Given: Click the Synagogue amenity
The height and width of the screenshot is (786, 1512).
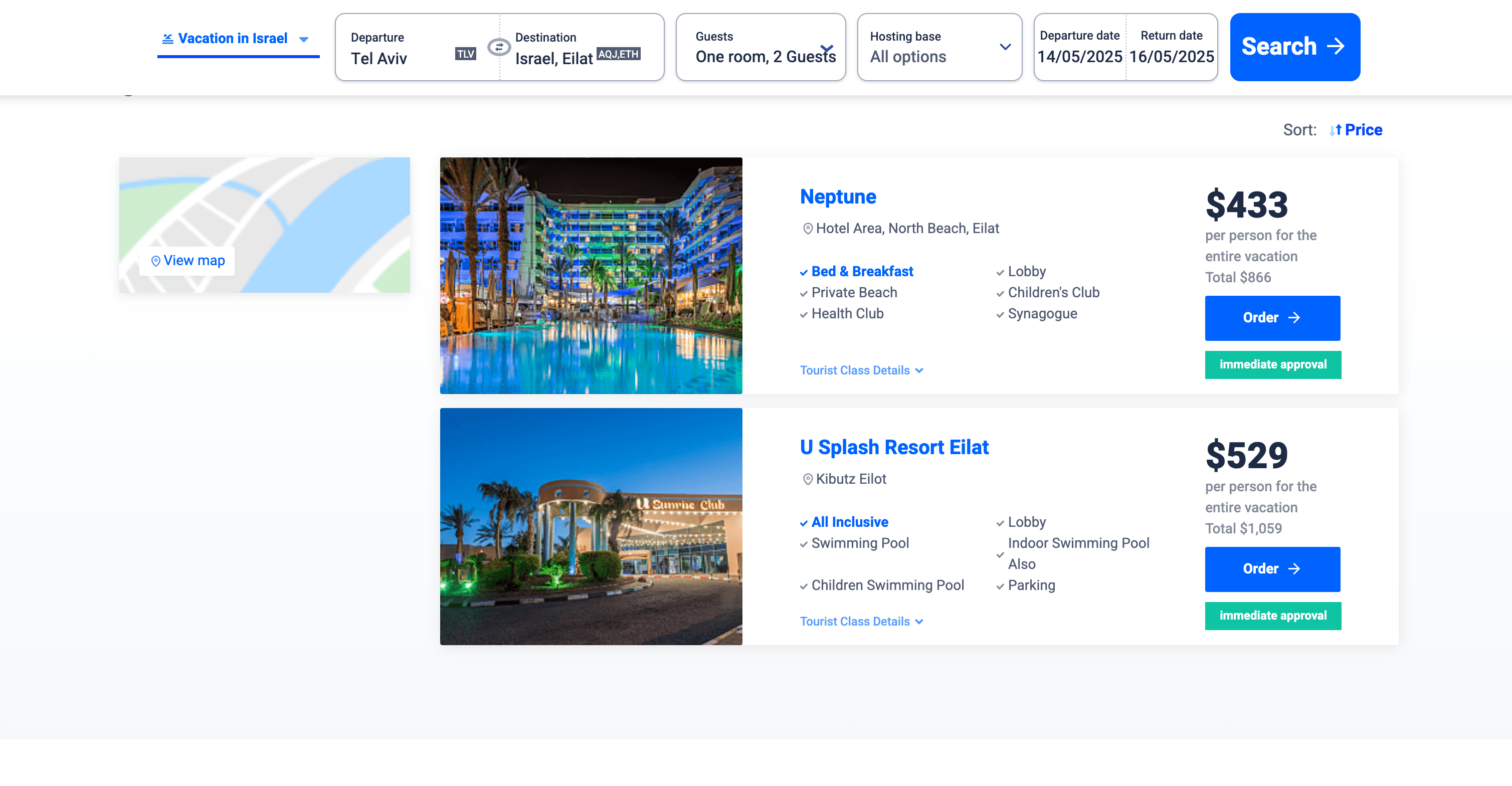Looking at the screenshot, I should 1042,314.
